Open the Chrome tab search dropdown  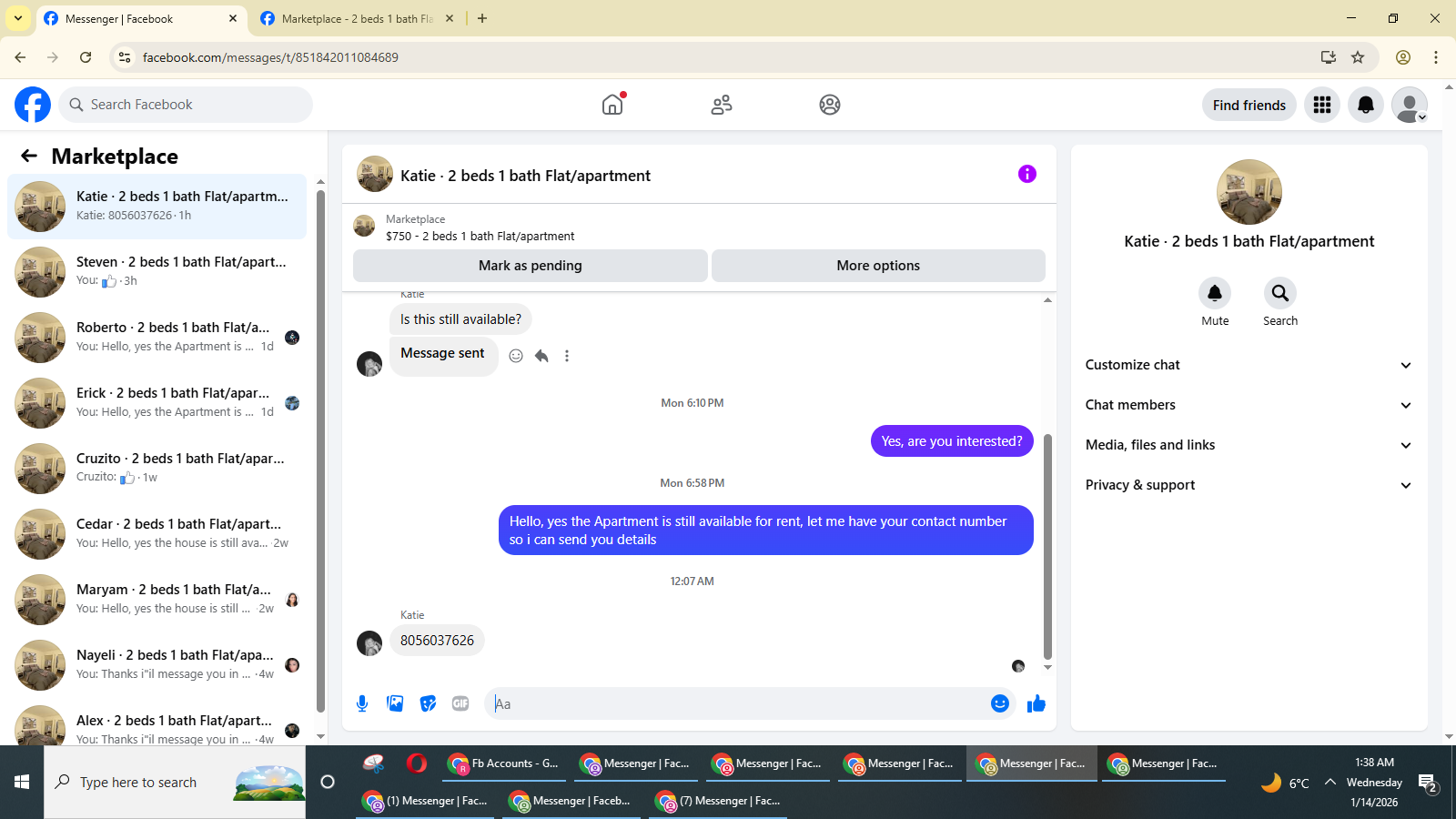coord(18,18)
